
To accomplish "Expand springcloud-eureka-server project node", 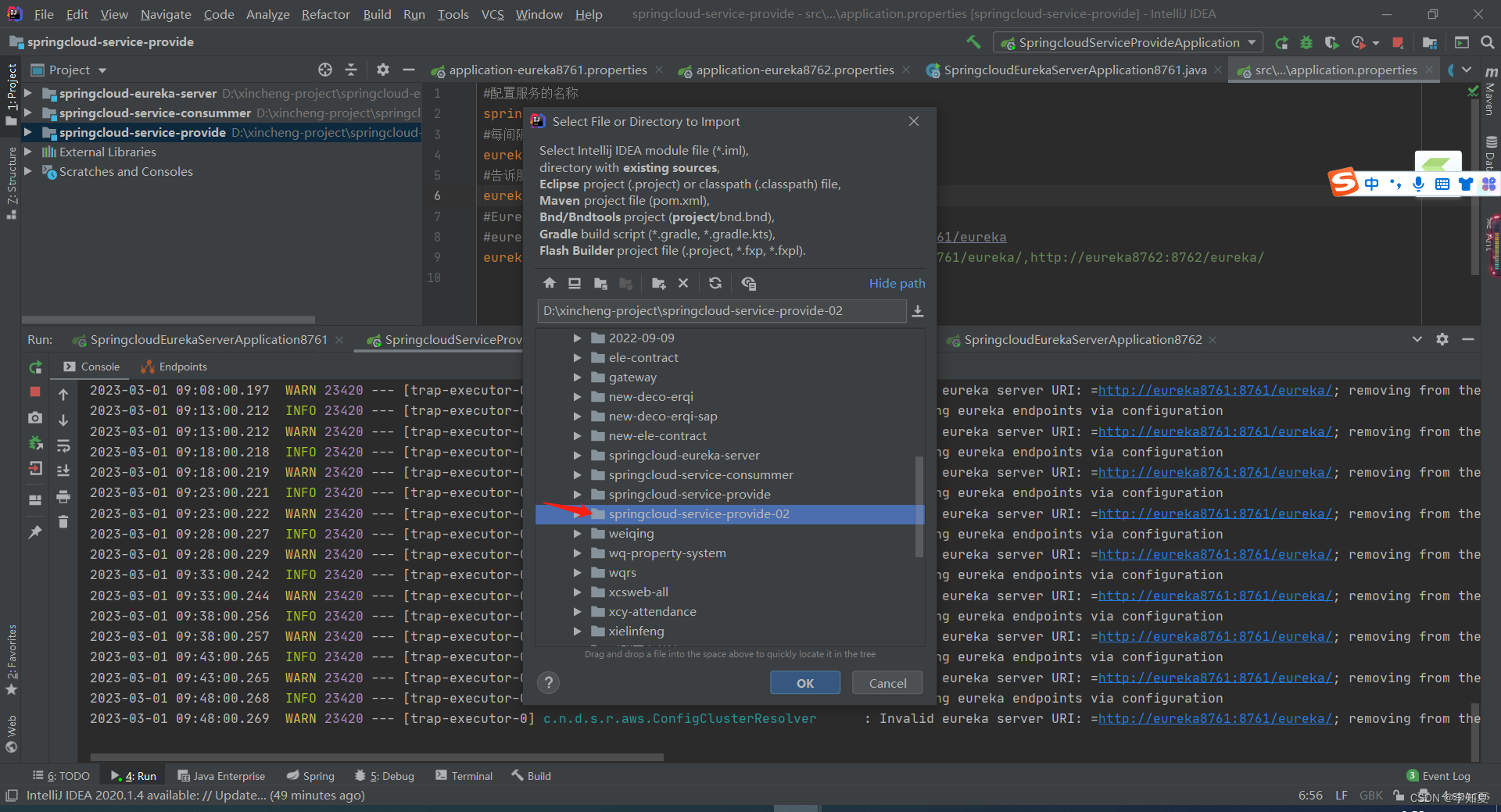I will 28,93.
